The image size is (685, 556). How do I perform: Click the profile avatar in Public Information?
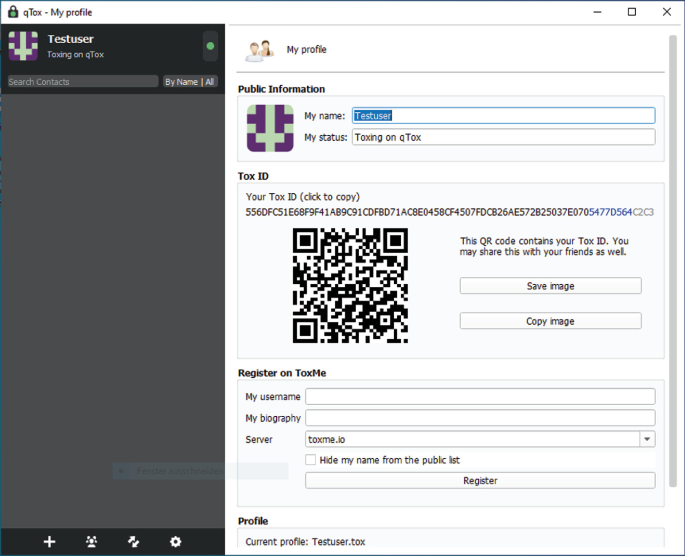tap(270, 128)
